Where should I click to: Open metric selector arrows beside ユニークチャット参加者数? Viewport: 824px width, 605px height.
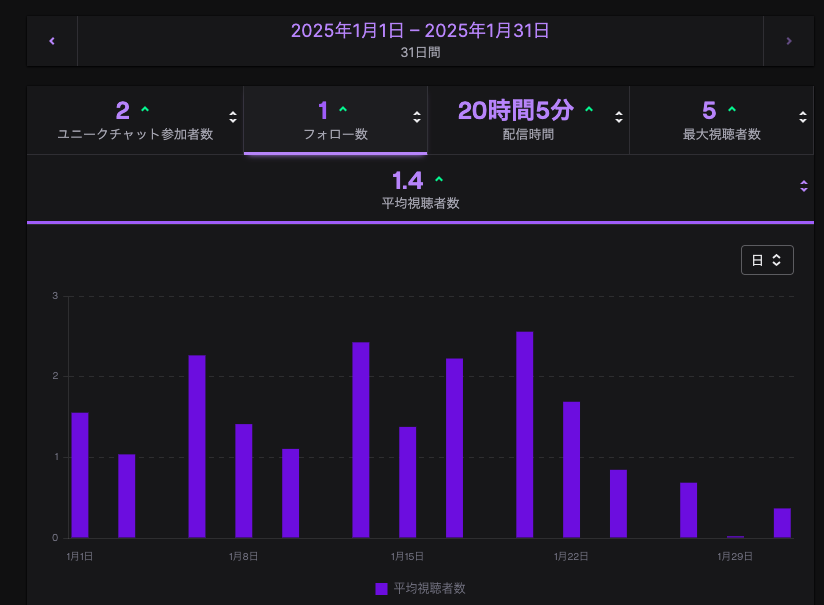pos(233,117)
